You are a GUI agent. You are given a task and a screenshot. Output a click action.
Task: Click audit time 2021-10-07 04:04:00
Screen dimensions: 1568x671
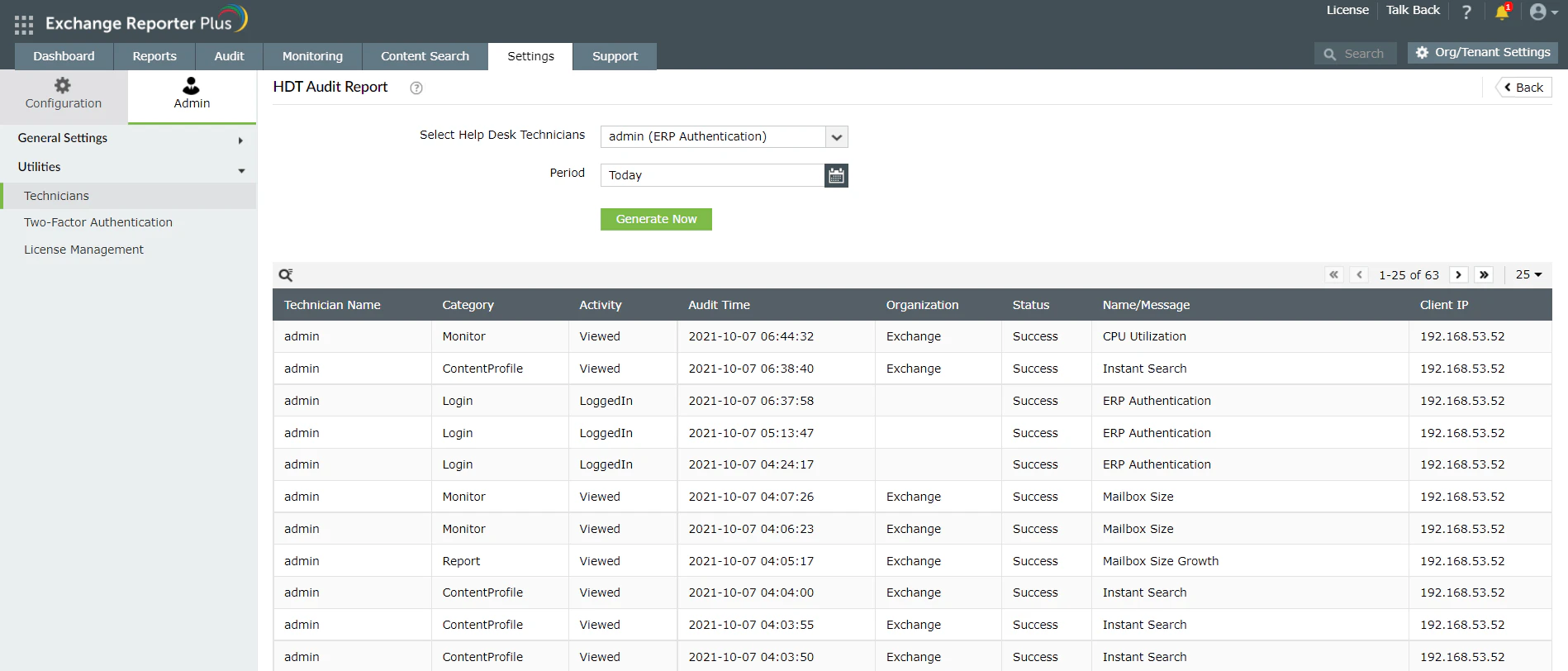pyautogui.click(x=751, y=592)
